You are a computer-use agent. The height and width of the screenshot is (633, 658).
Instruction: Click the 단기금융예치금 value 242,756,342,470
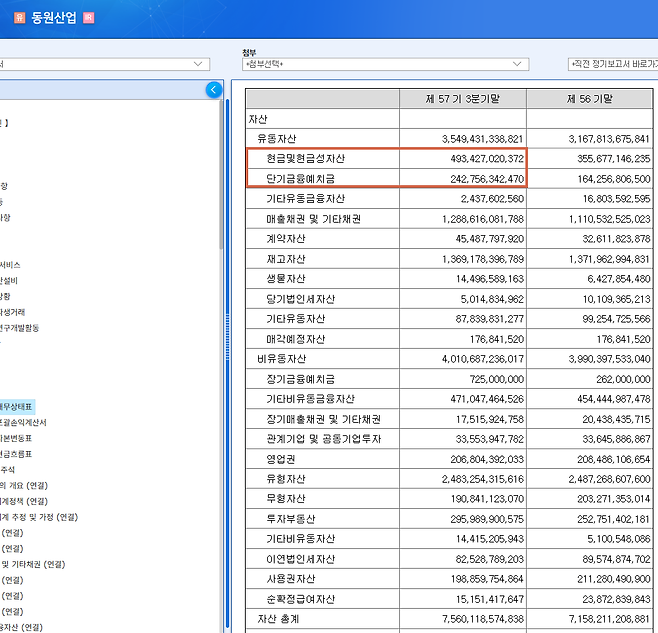475,179
